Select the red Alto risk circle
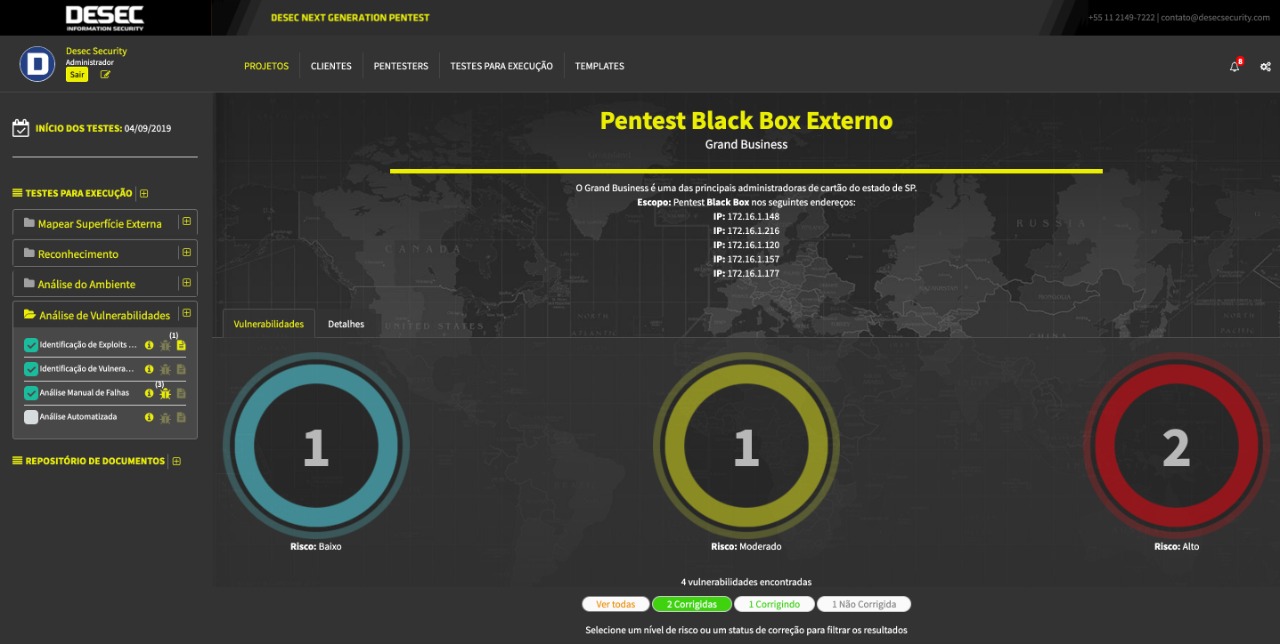This screenshot has width=1280, height=644. [x=1176, y=447]
